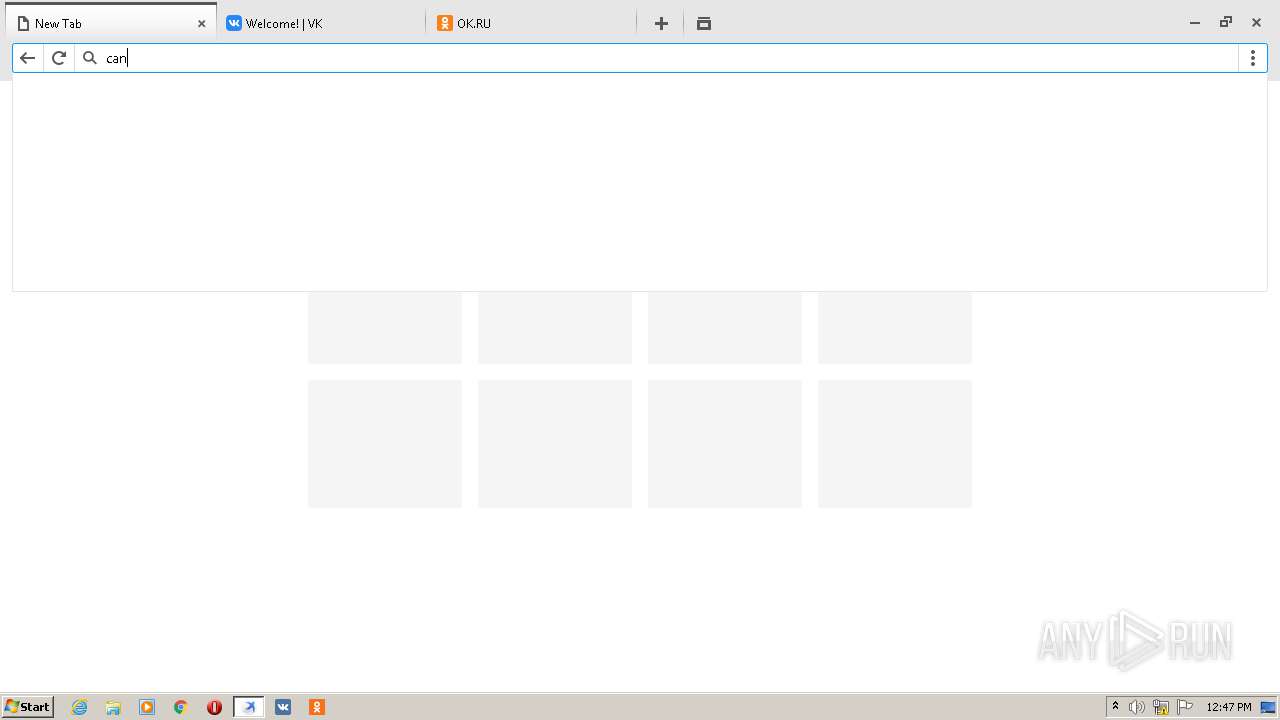1280x720 pixels.
Task: Reload the page with refresh icon
Action: pyautogui.click(x=59, y=58)
